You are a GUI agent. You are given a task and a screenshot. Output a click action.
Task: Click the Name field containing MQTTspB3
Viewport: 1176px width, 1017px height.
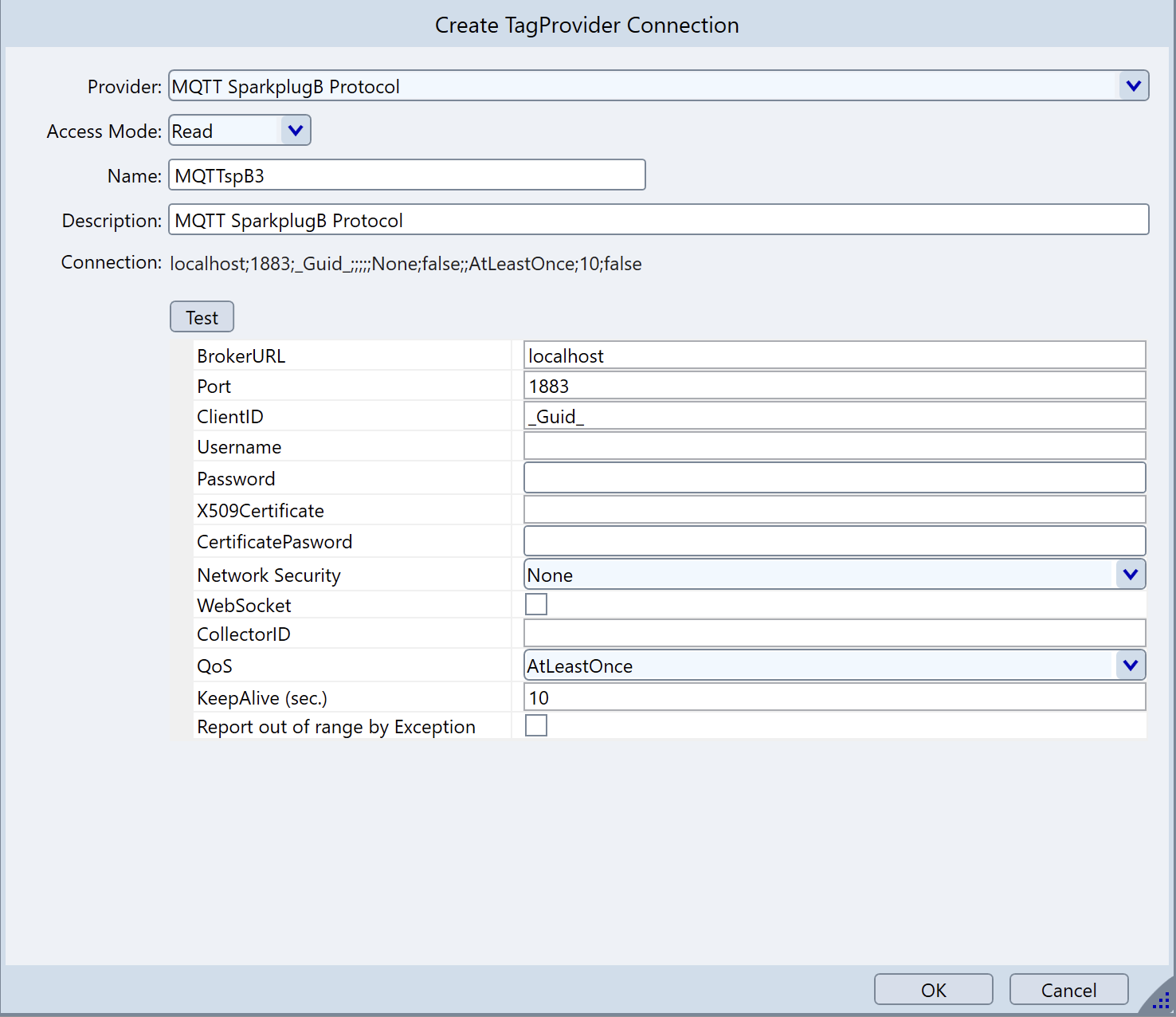(406, 175)
